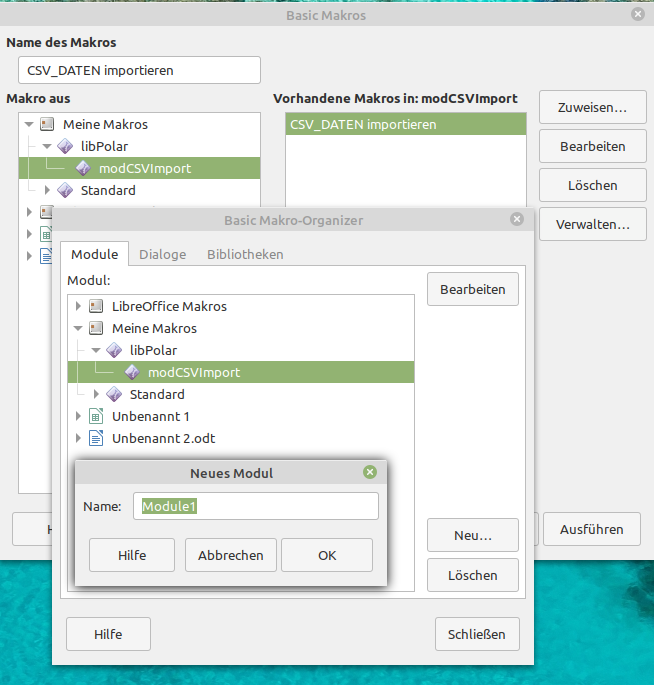
Task: Click the modCSVImport module icon in Basic Makros tree
Action: coord(83,168)
